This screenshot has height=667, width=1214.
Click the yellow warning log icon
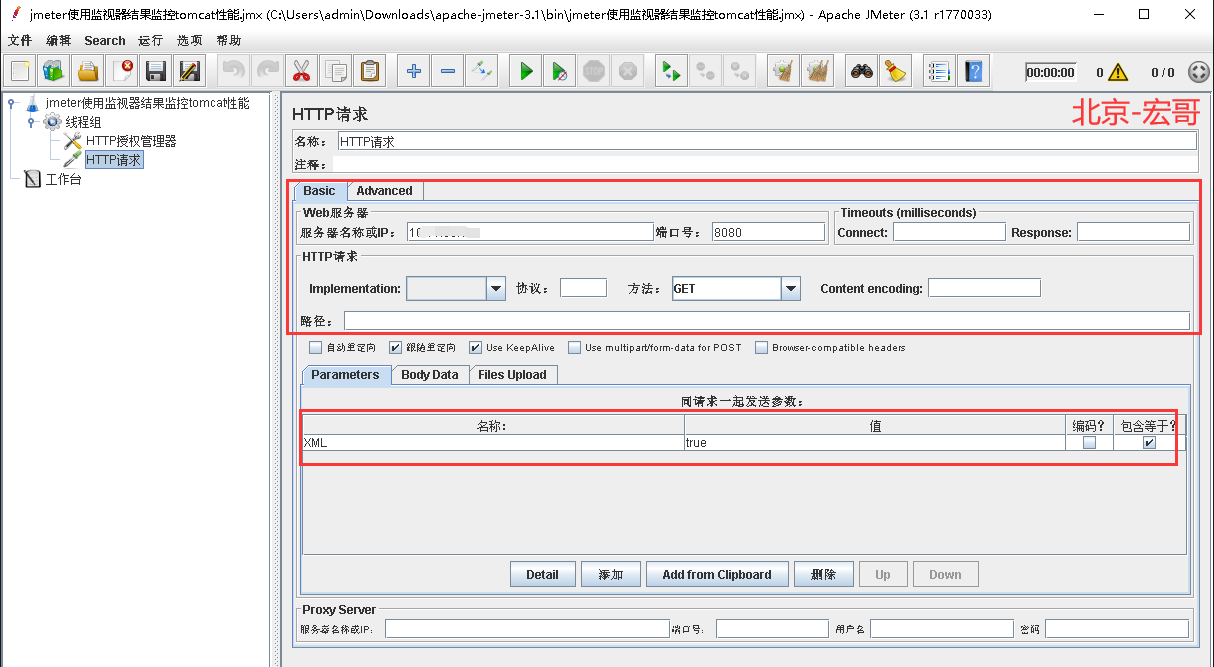tap(1118, 72)
